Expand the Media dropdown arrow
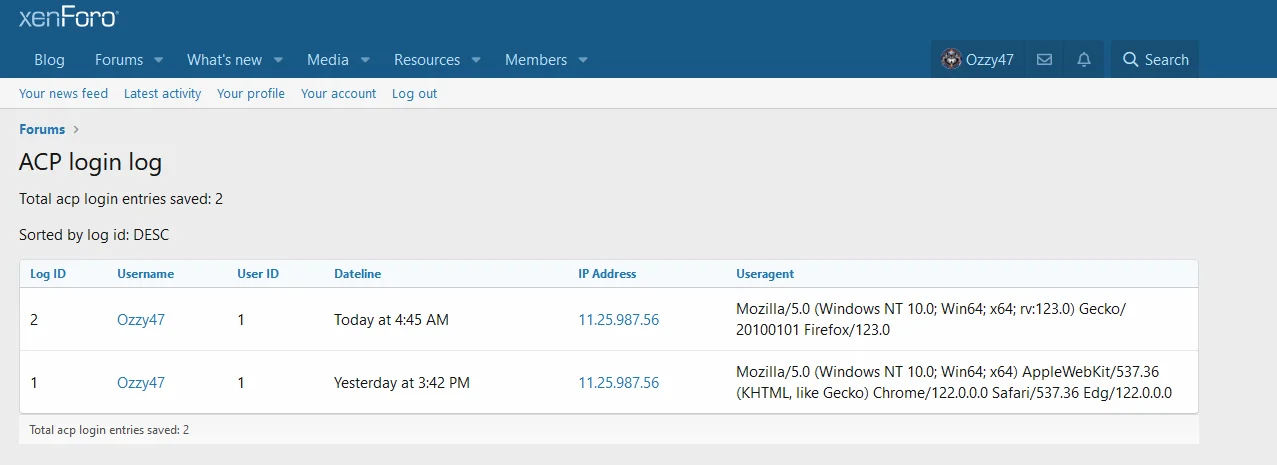Viewport: 1277px width, 465px height. tap(365, 60)
